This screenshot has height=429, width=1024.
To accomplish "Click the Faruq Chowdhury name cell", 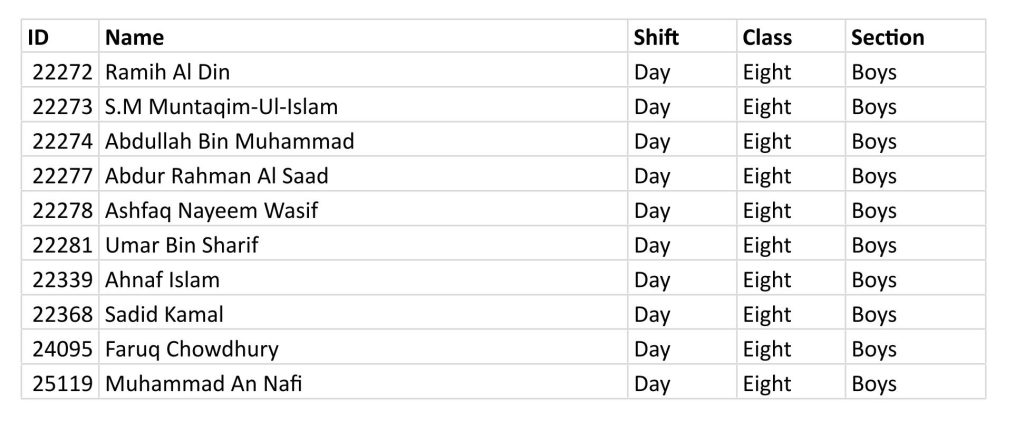I will [363, 347].
